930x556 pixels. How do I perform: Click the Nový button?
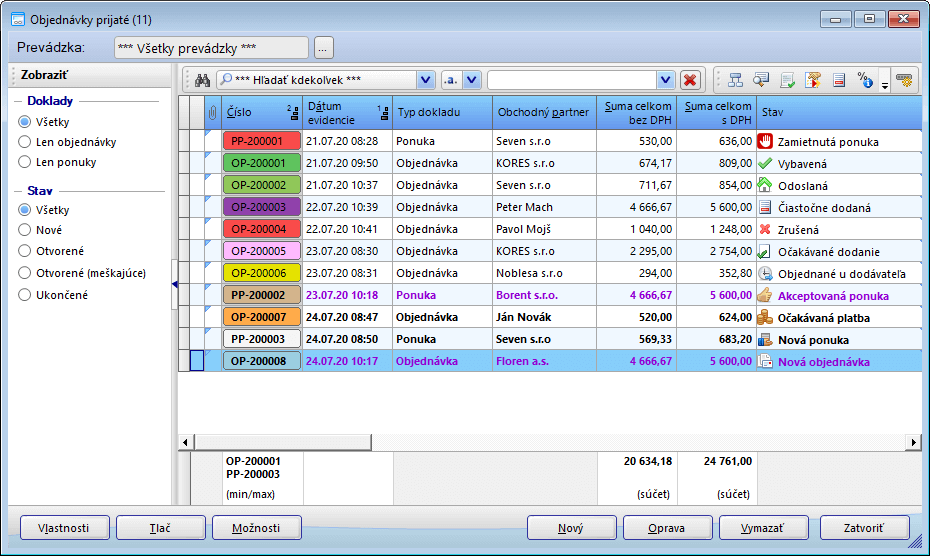[x=571, y=528]
